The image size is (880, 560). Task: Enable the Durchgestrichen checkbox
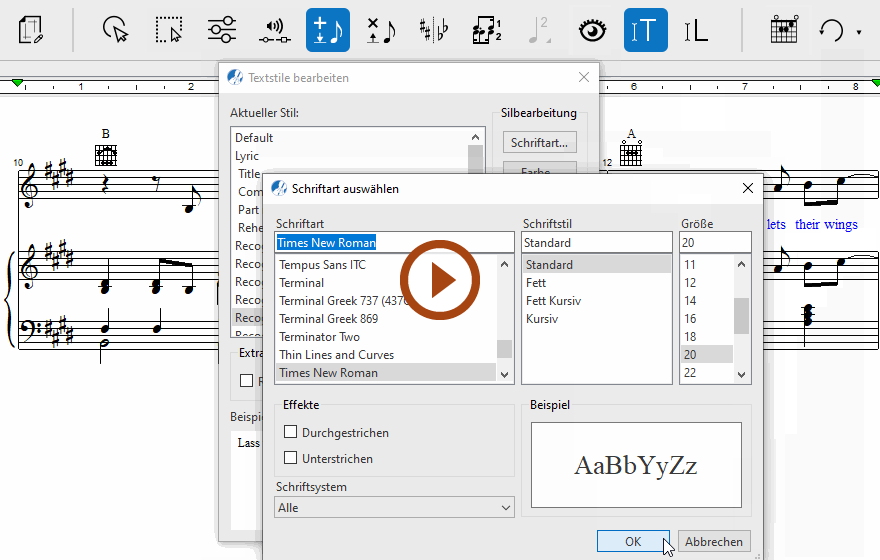291,433
